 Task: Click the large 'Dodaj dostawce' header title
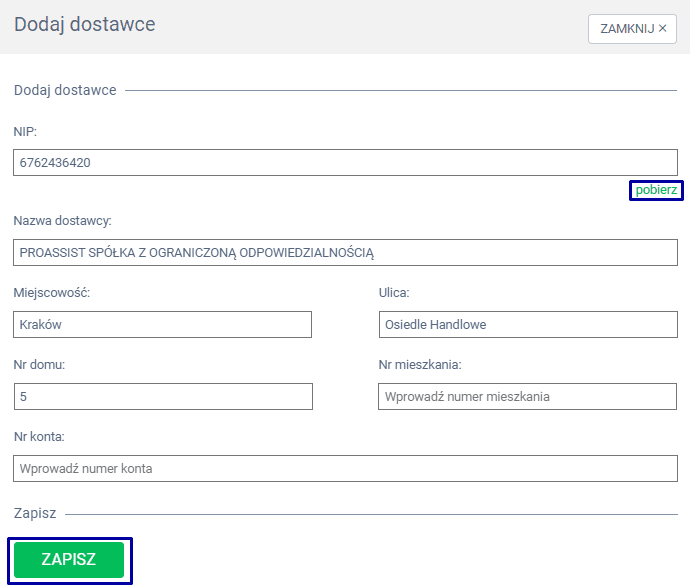tap(85, 25)
